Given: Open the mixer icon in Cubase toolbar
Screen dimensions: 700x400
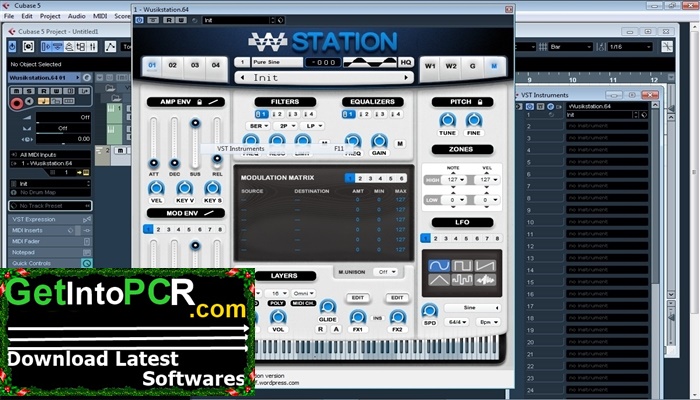Looking at the screenshot, I should click(92, 46).
